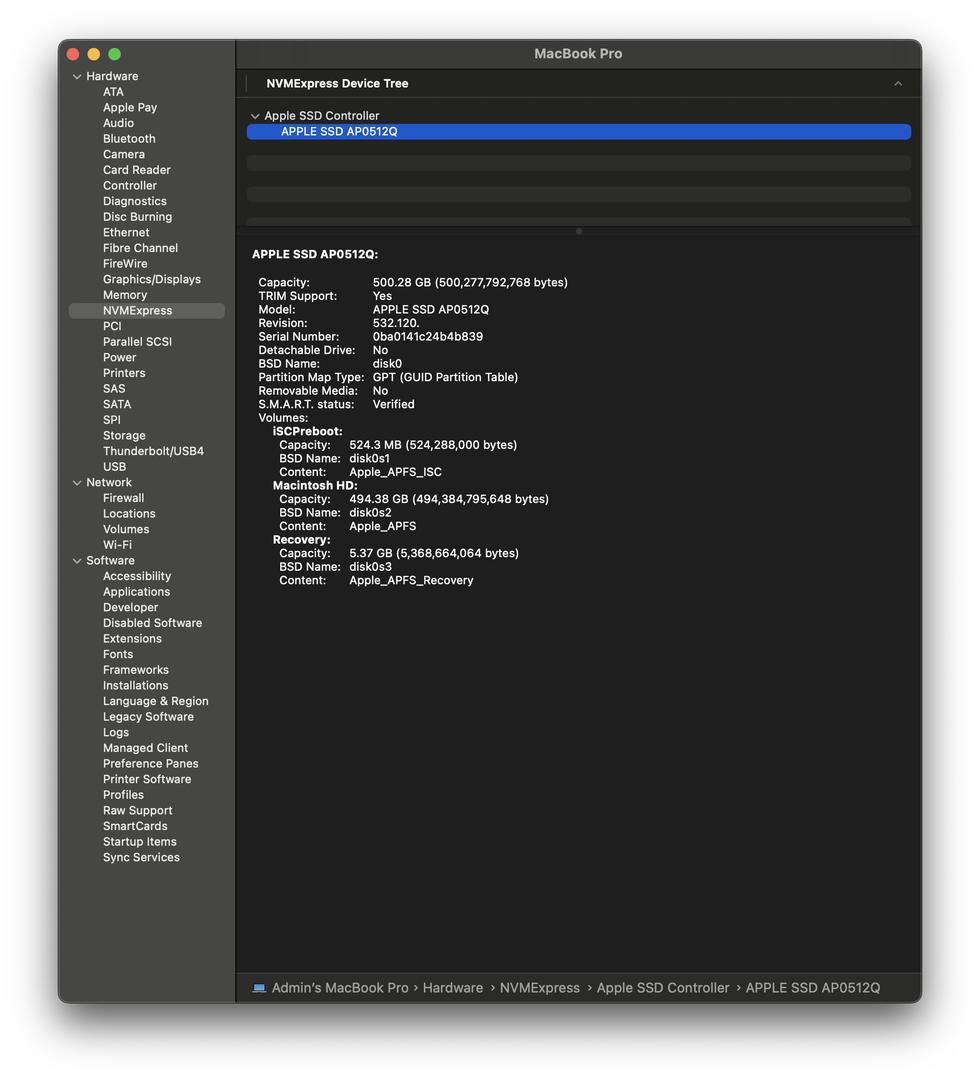Image resolution: width=980 pixels, height=1080 pixels.
Task: Open Language & Region in the sidebar
Action: [x=156, y=701]
